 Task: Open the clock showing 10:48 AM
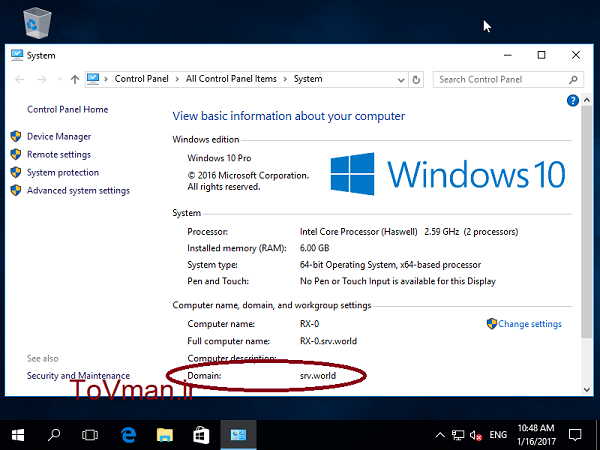click(x=536, y=435)
